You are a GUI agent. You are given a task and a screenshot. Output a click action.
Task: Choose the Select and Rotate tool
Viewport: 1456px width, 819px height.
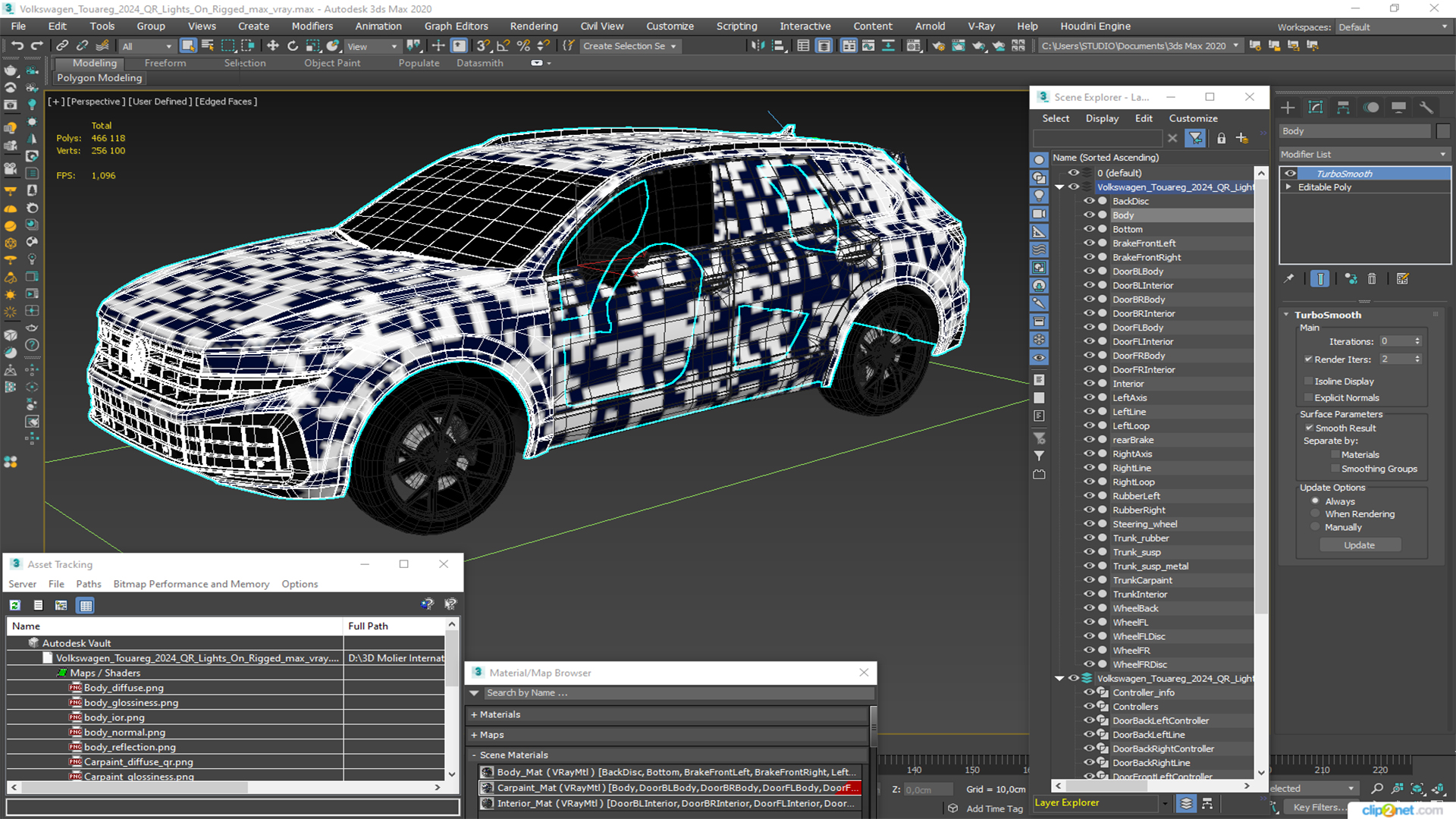pyautogui.click(x=293, y=46)
